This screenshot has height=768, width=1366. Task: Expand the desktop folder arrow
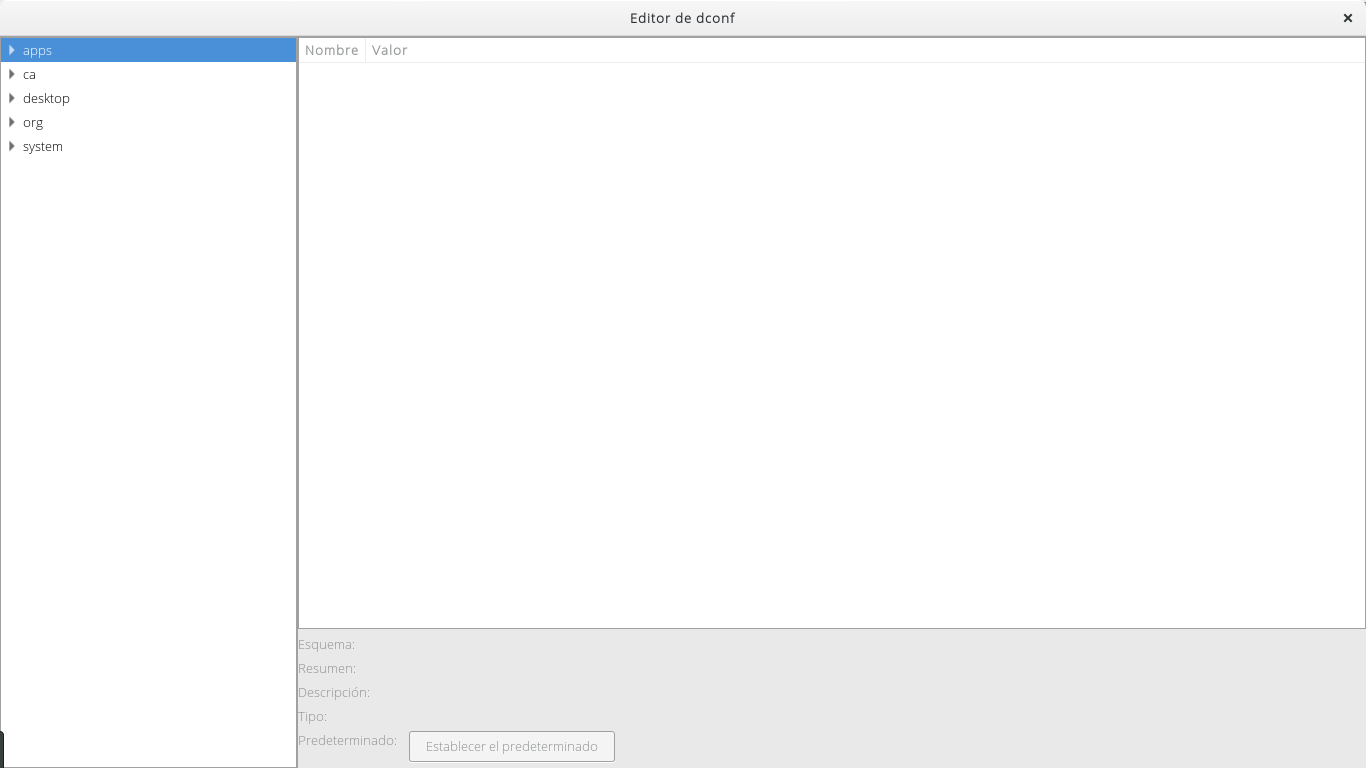click(x=11, y=98)
